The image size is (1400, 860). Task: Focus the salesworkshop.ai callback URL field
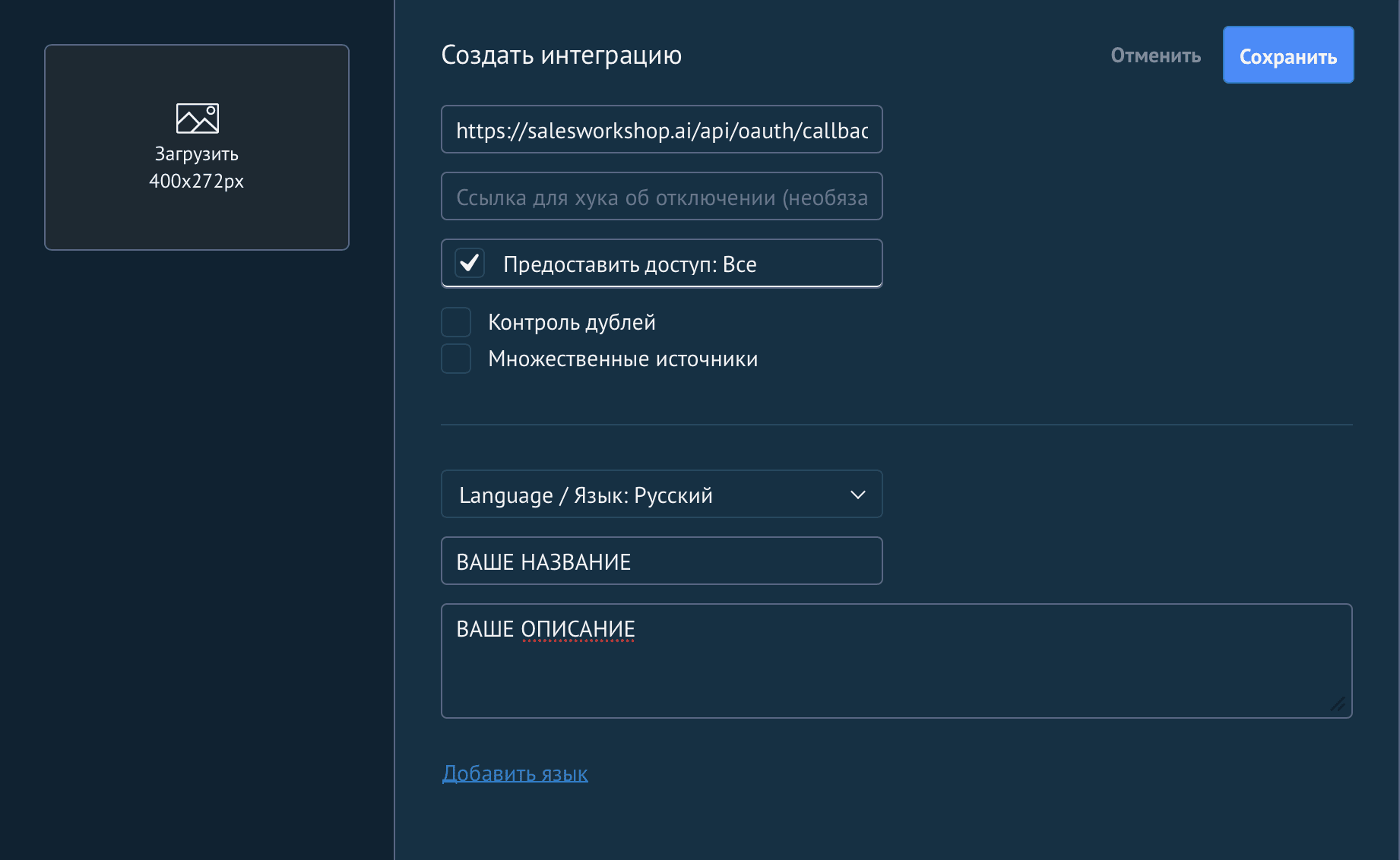661,130
